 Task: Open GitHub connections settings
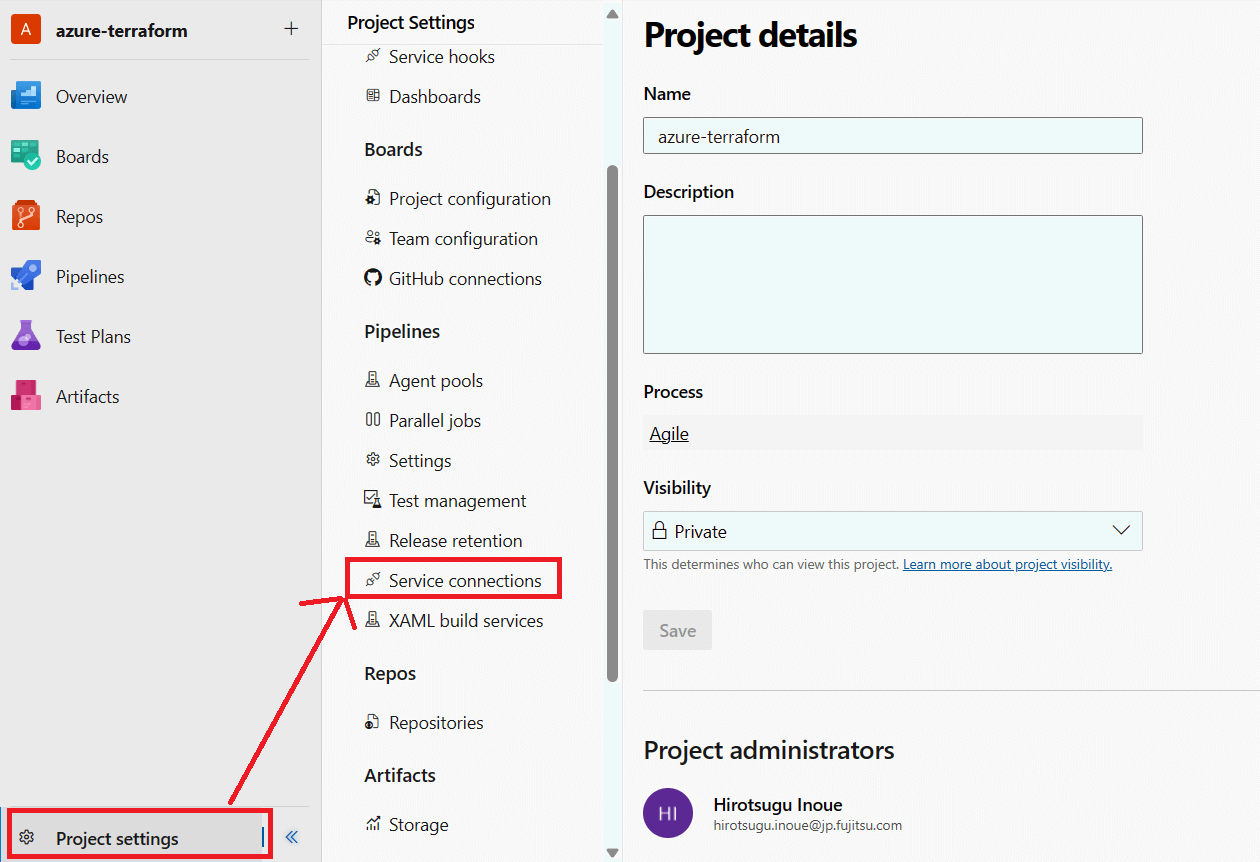465,278
